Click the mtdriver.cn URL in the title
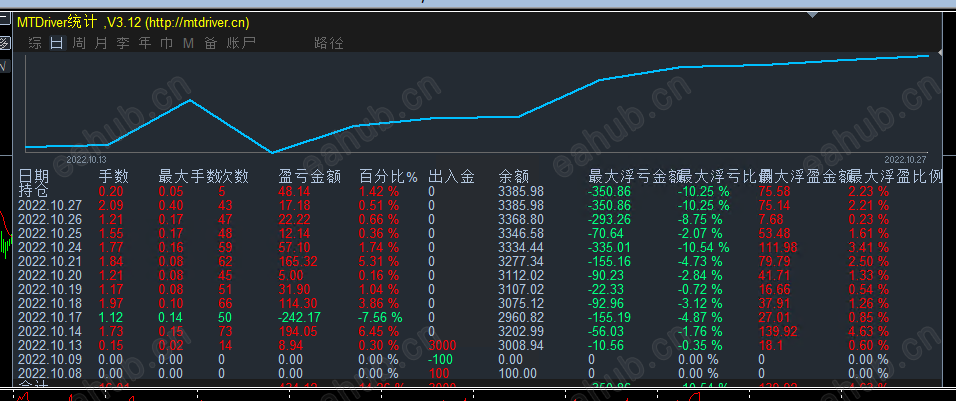This screenshot has width=956, height=401. 196,23
